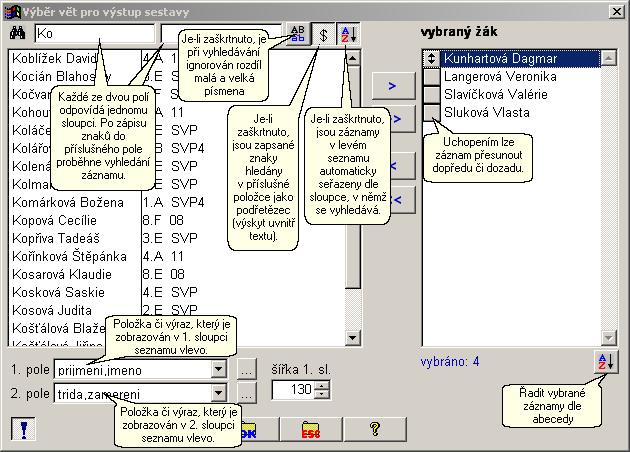Viewport: 630px width, 452px height.
Task: Select Slavíčková Valérie in the selected list
Action: pos(521,94)
